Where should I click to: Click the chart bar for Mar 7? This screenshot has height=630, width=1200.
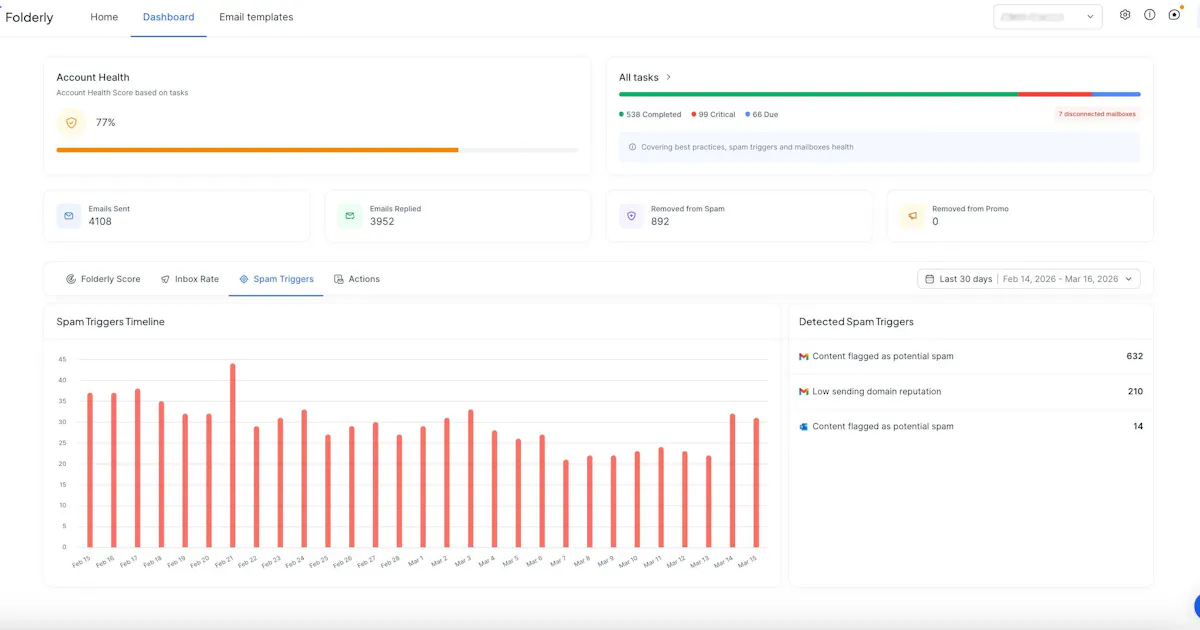(566, 504)
